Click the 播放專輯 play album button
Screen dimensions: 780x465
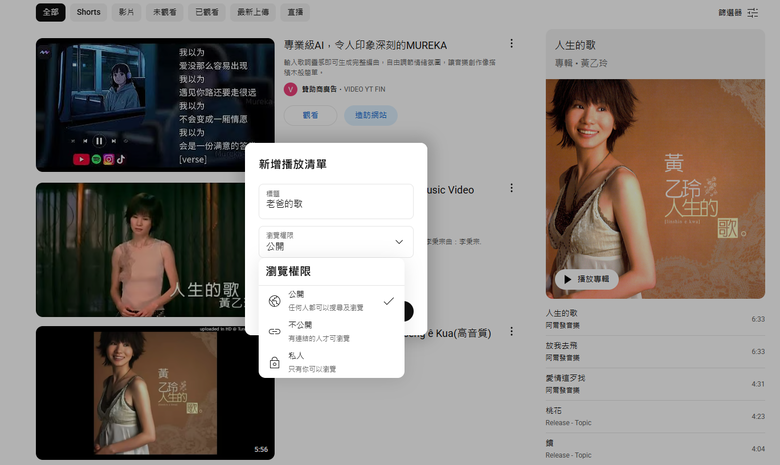(586, 279)
